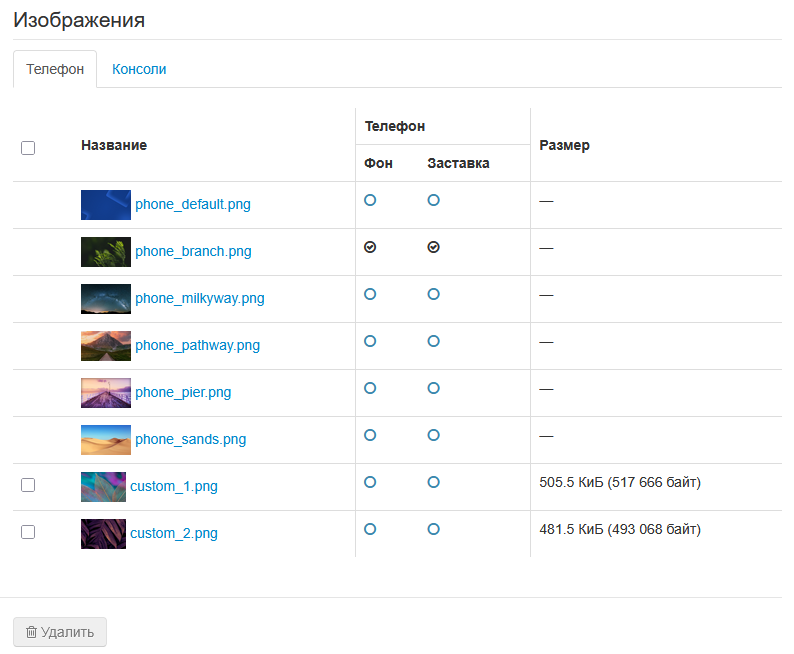The width and height of the screenshot is (794, 654).
Task: Toggle the select-all checkbox in header
Action: coord(28,148)
